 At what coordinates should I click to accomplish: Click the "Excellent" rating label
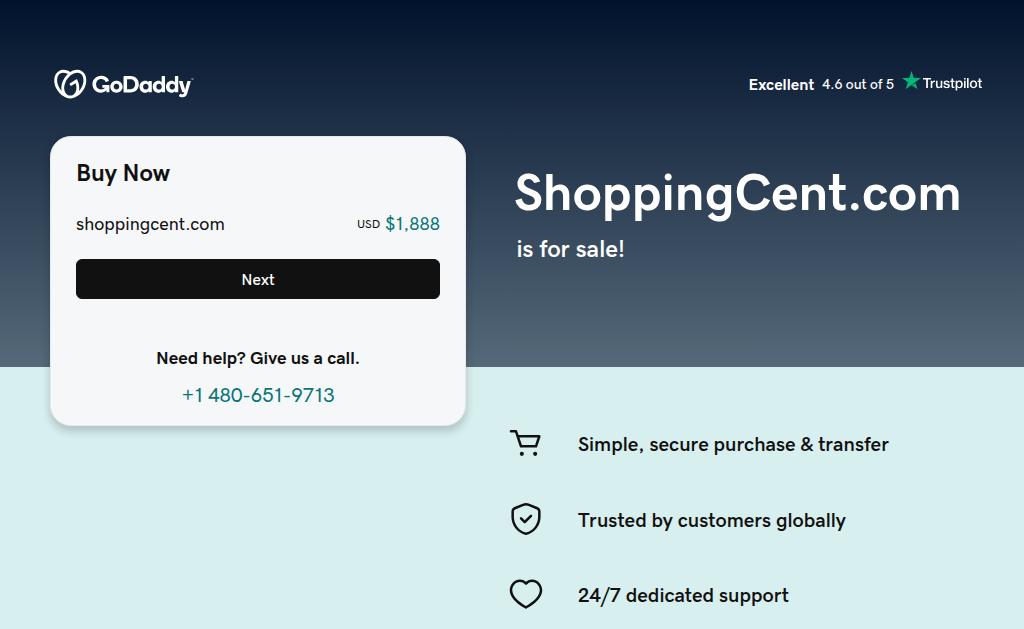(781, 85)
